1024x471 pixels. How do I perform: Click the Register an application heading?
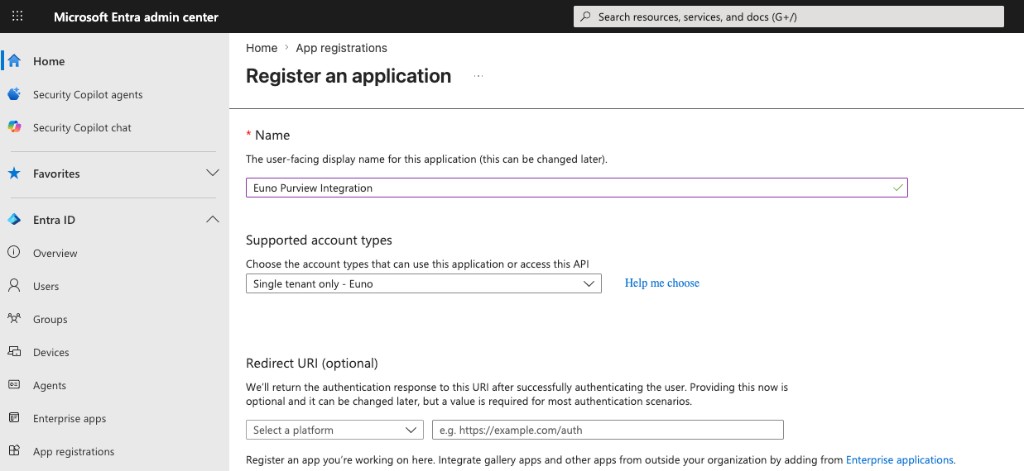[x=348, y=76]
